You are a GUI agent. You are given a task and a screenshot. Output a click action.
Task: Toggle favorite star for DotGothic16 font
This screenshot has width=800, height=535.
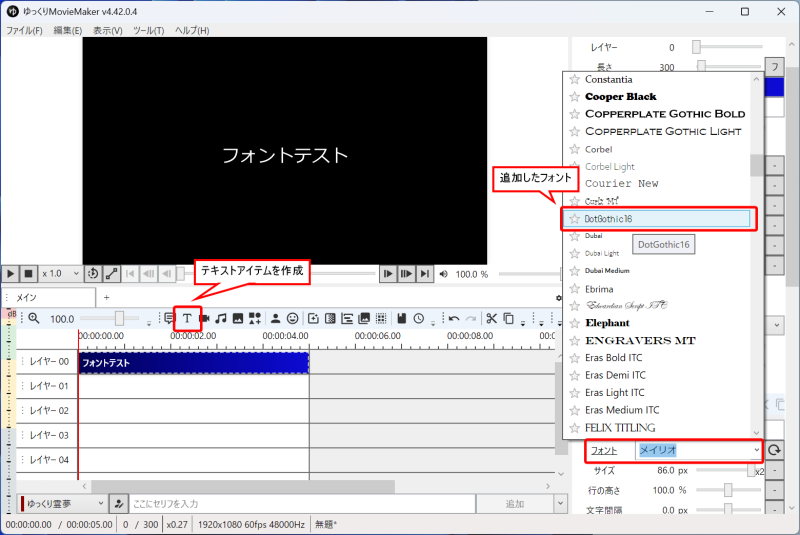(574, 218)
